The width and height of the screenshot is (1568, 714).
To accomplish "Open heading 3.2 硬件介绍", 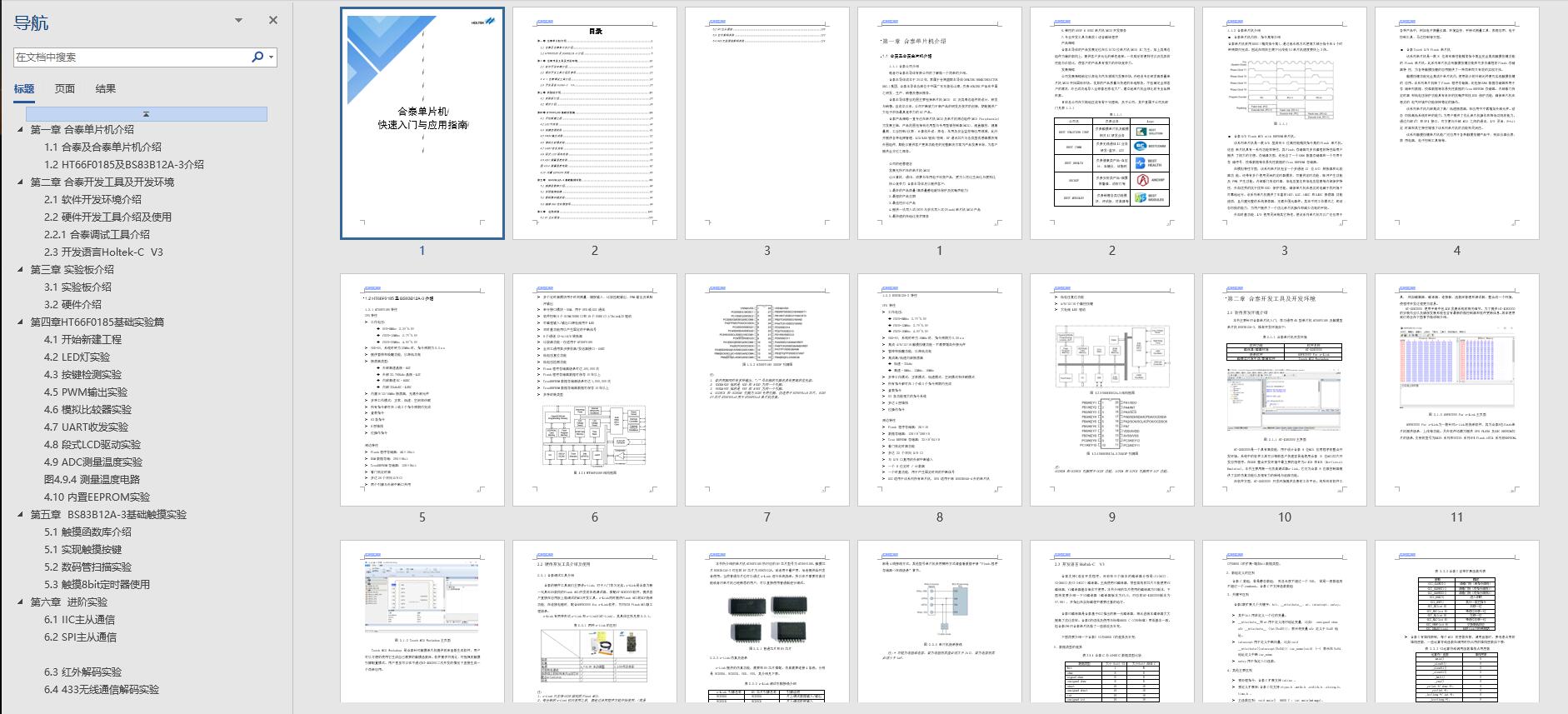I will pyautogui.click(x=72, y=304).
